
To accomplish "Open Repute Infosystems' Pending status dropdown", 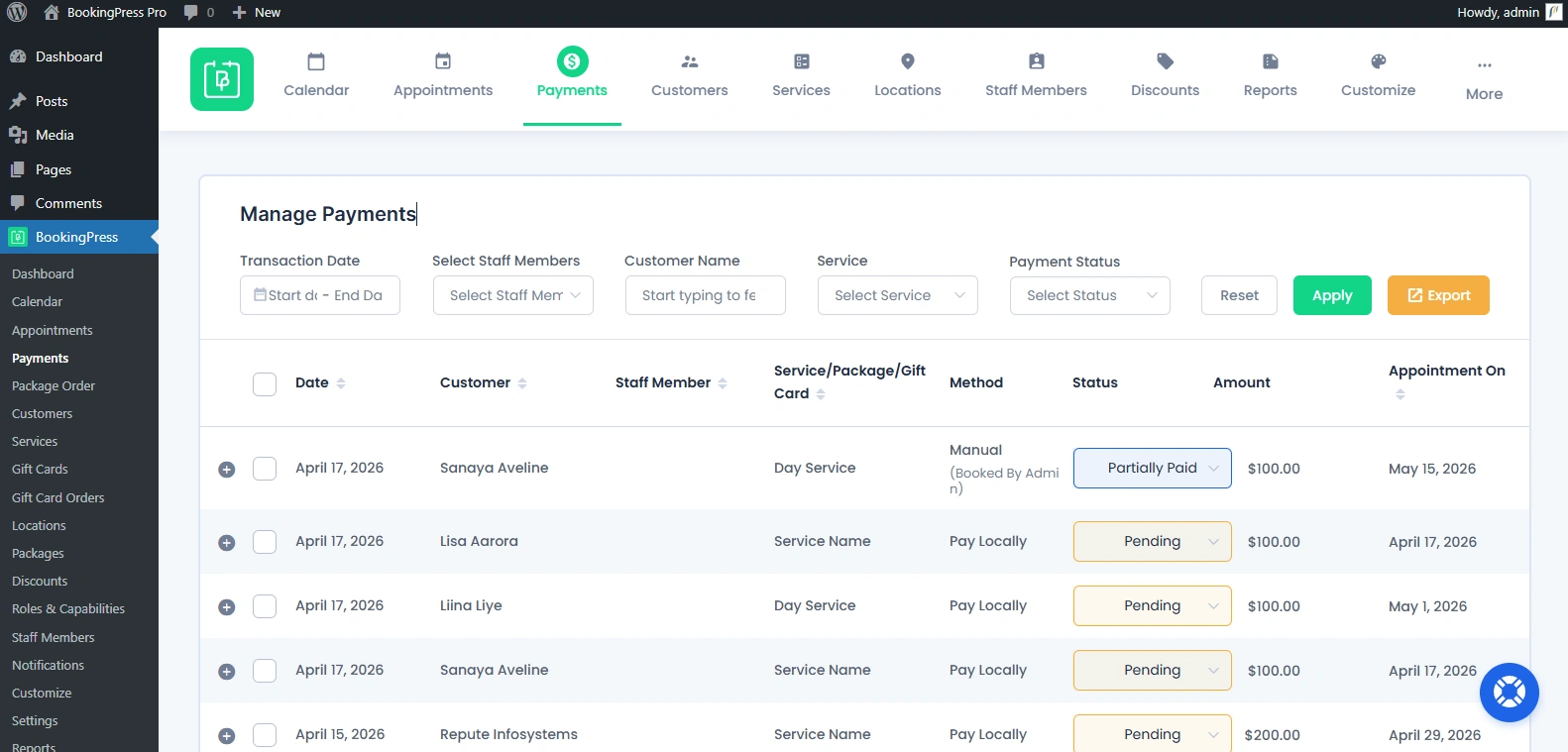I will pos(1153,733).
